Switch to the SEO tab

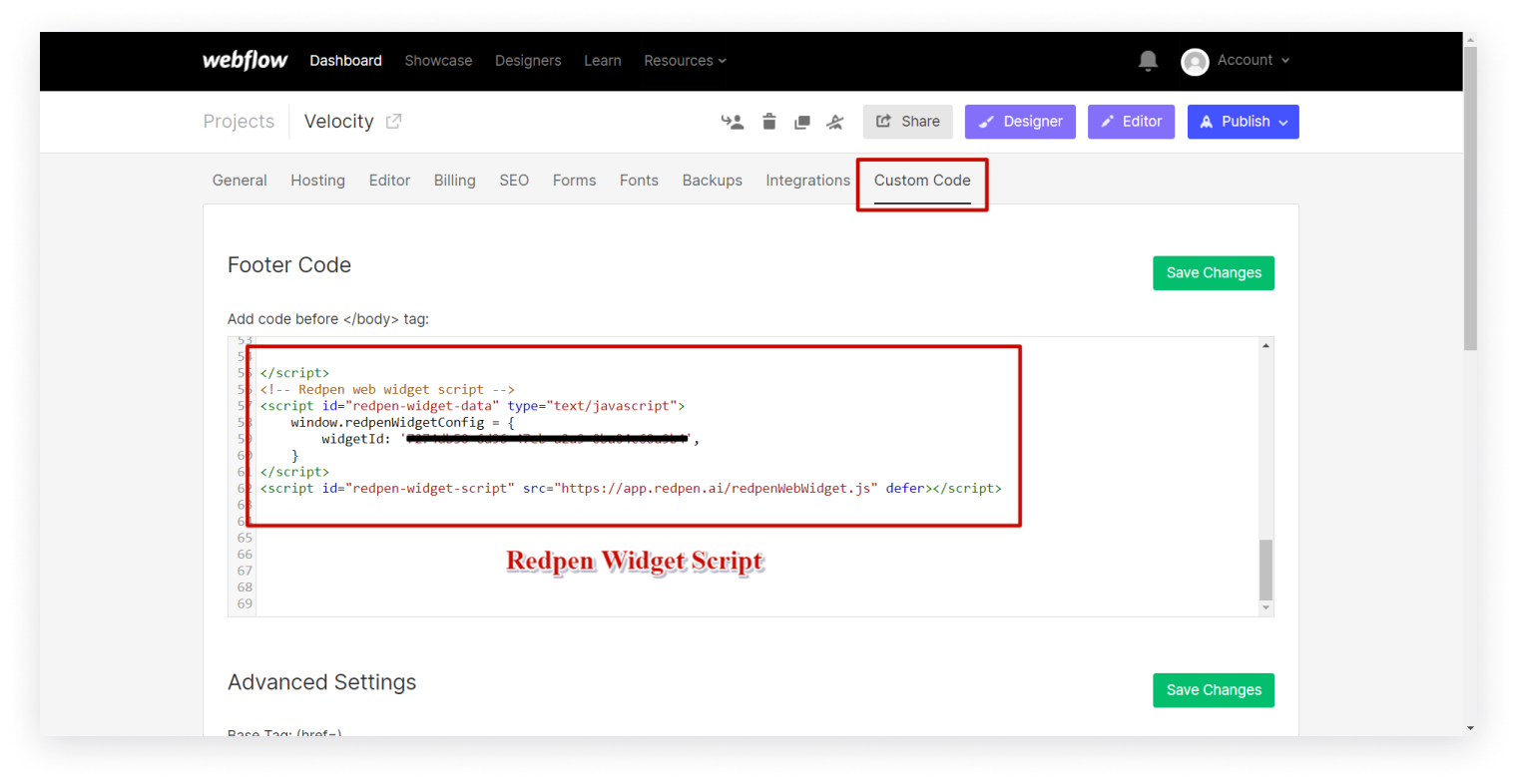pyautogui.click(x=514, y=181)
